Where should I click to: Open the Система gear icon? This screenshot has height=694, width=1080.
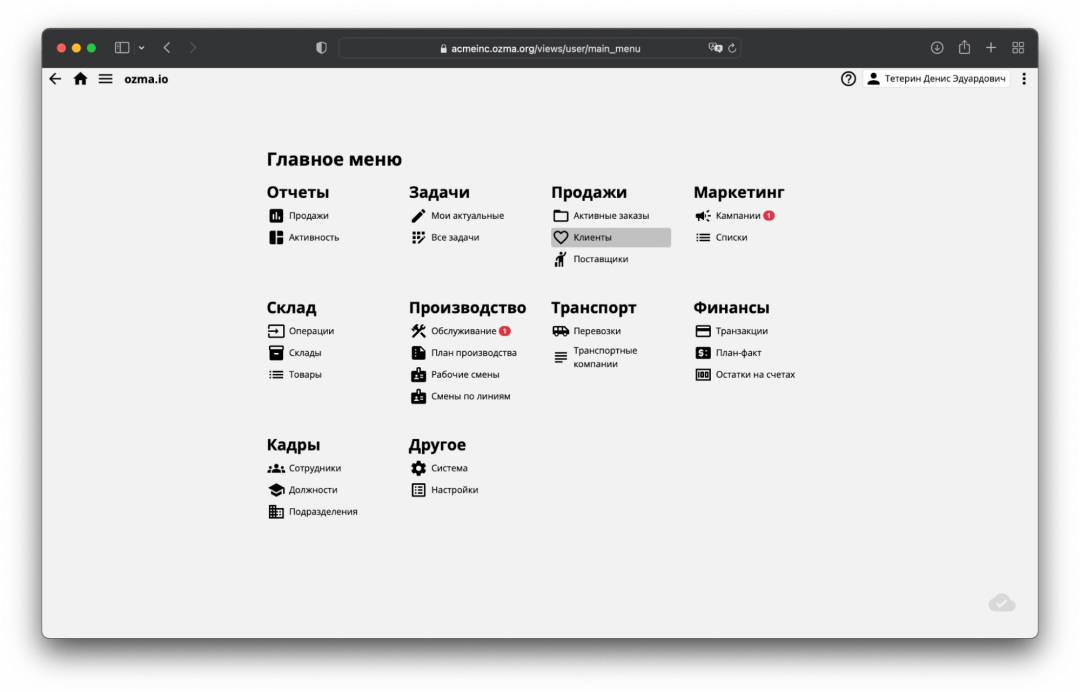[417, 467]
